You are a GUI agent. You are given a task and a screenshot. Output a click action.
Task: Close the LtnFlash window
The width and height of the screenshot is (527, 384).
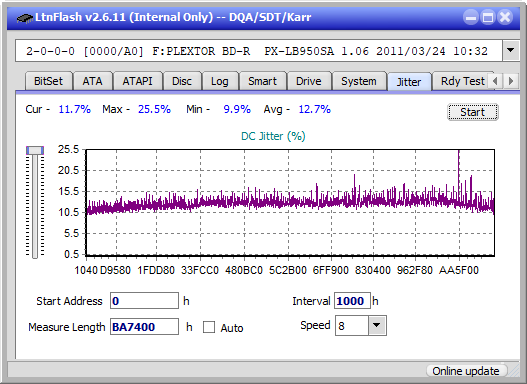pyautogui.click(x=505, y=17)
